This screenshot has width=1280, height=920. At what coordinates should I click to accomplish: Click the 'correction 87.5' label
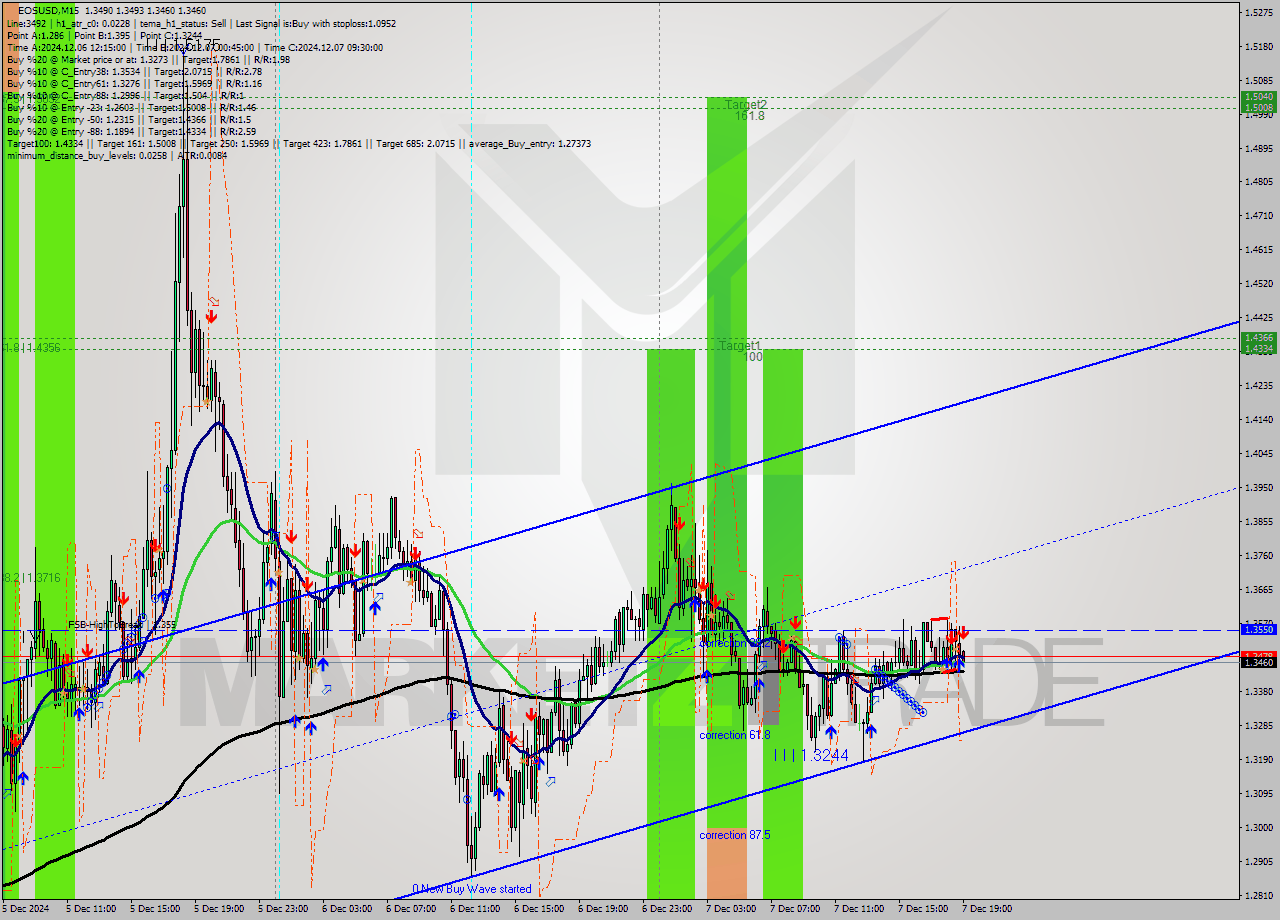coord(735,834)
